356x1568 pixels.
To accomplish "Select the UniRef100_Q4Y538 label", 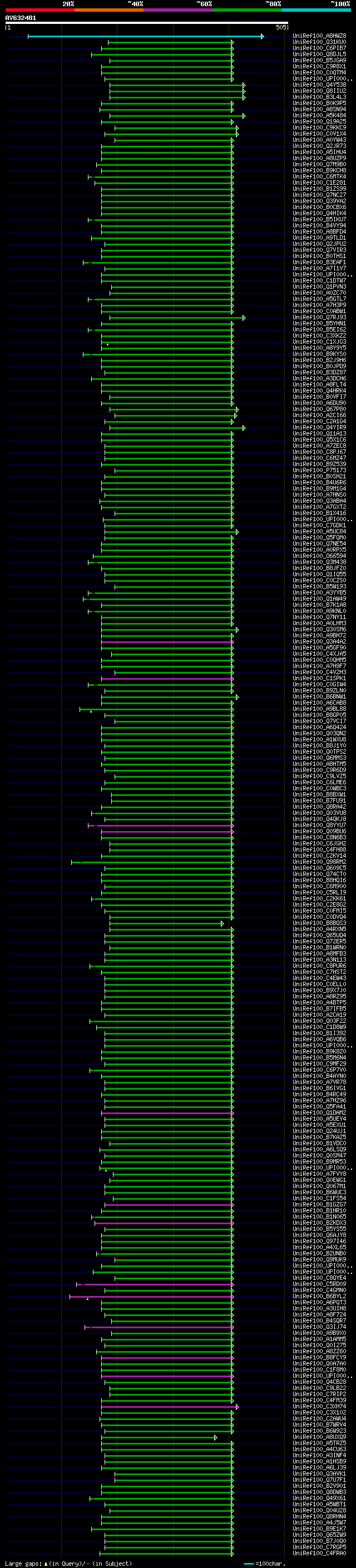I will [319, 85].
